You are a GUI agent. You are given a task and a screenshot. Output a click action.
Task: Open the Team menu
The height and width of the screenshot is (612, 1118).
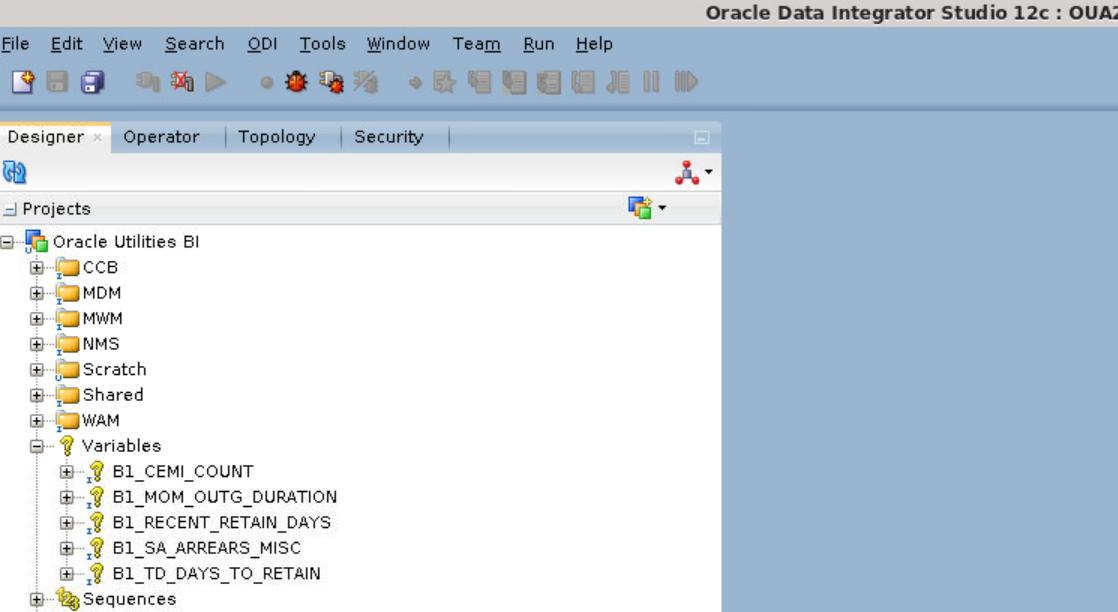pos(476,44)
